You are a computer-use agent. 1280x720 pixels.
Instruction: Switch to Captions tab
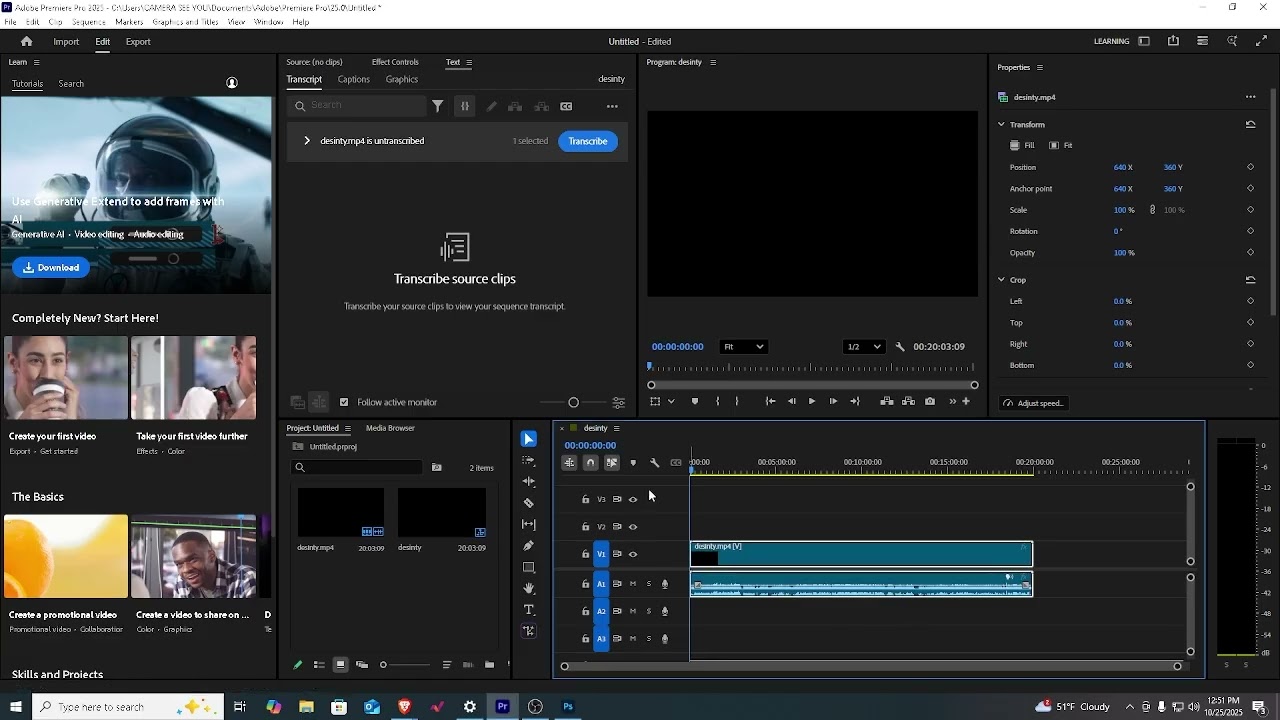coord(353,79)
